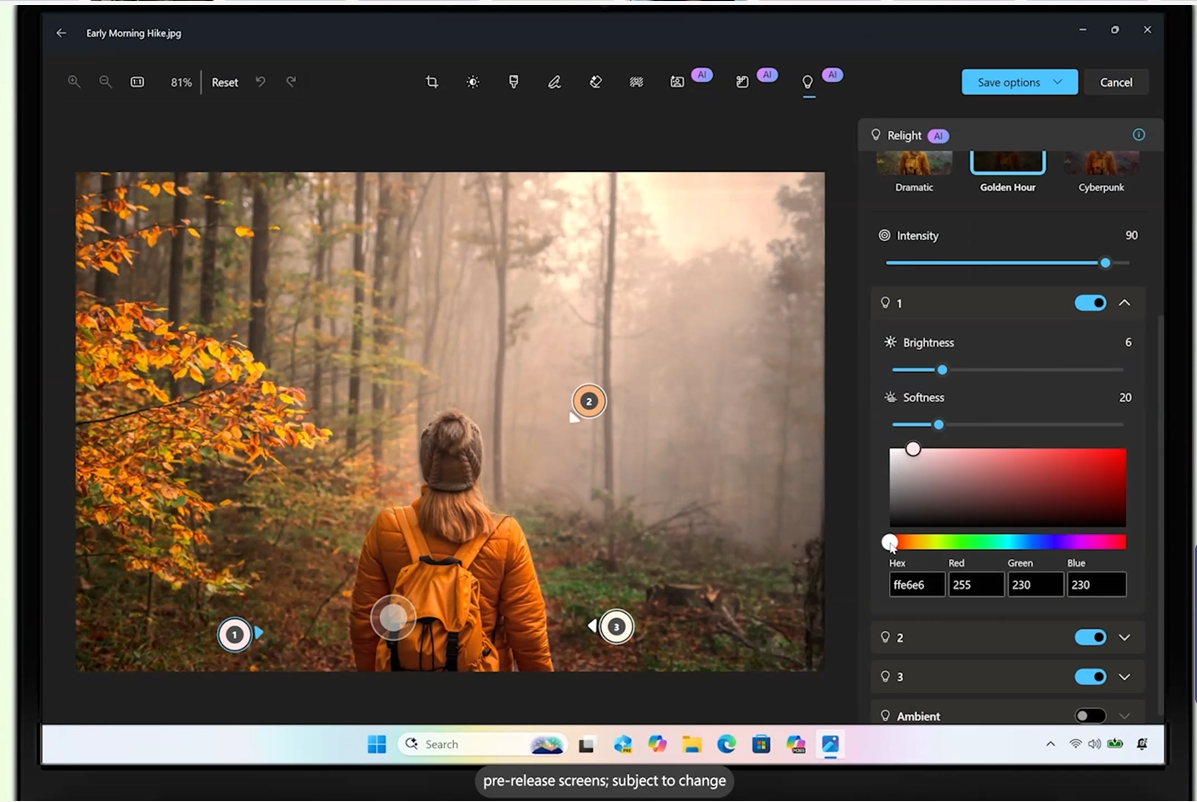Turn off light 3
The width and height of the screenshot is (1197, 802).
point(1090,677)
